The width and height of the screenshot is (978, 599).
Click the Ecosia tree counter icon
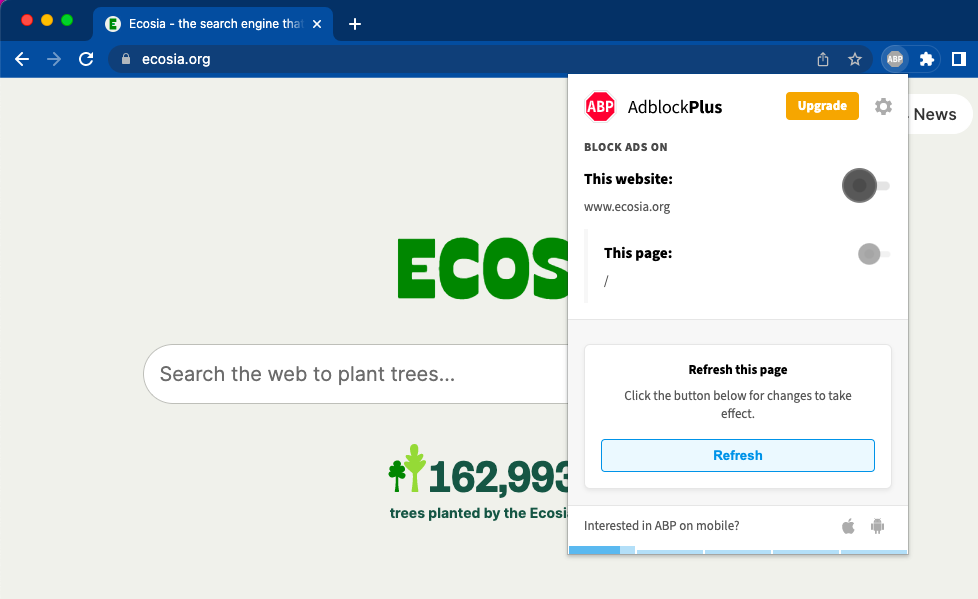coord(407,468)
